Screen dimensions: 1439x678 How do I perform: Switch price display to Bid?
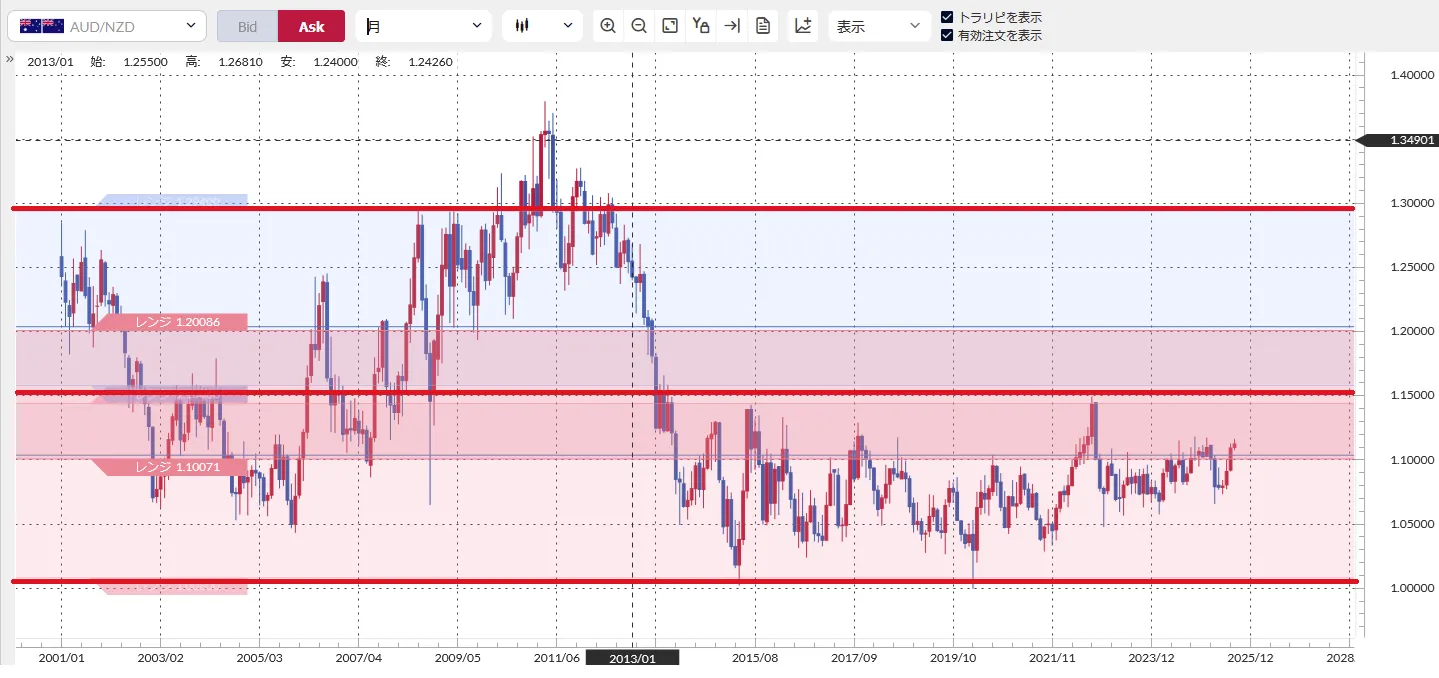247,26
